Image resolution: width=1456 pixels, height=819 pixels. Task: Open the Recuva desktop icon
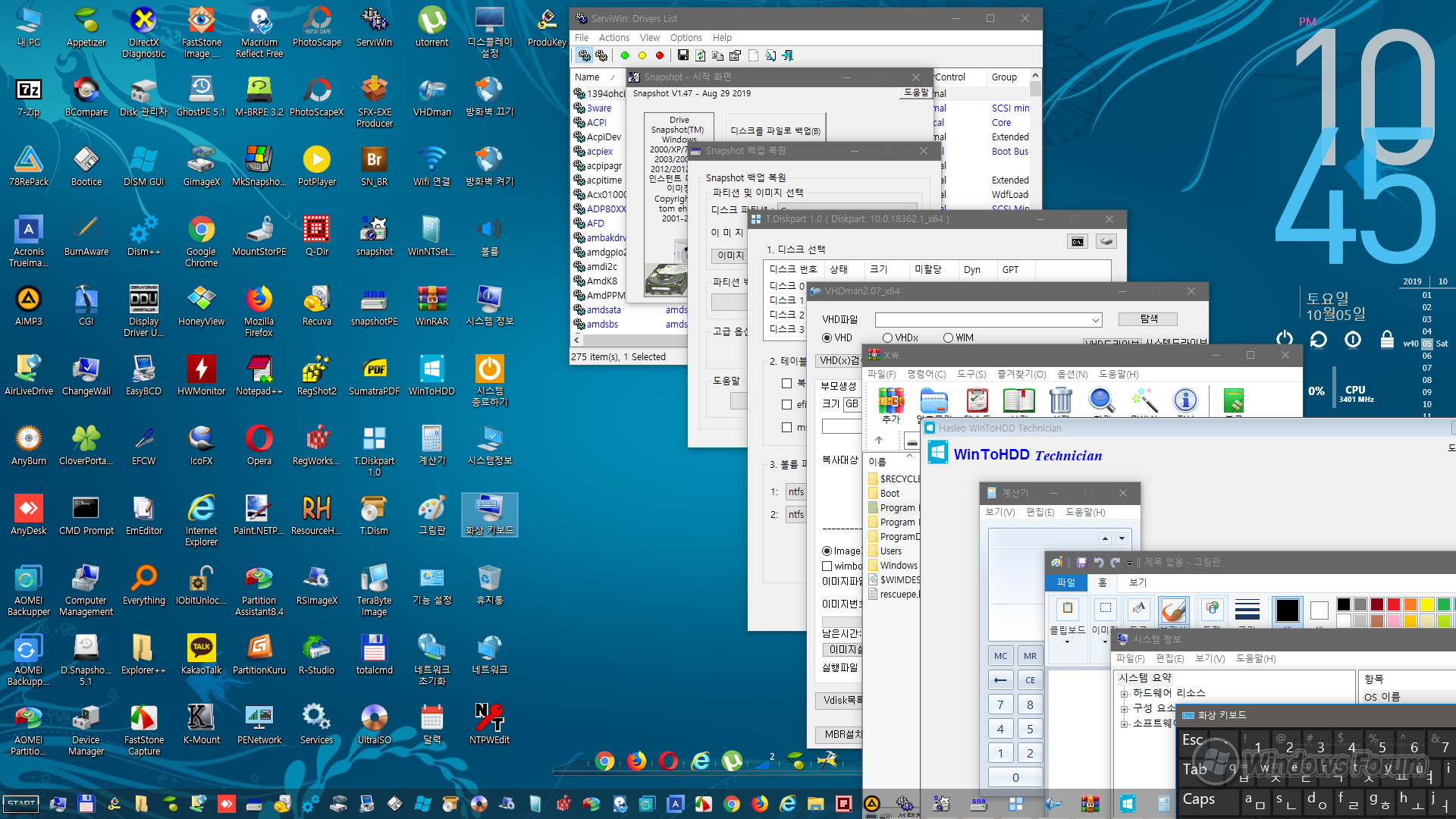pyautogui.click(x=316, y=306)
